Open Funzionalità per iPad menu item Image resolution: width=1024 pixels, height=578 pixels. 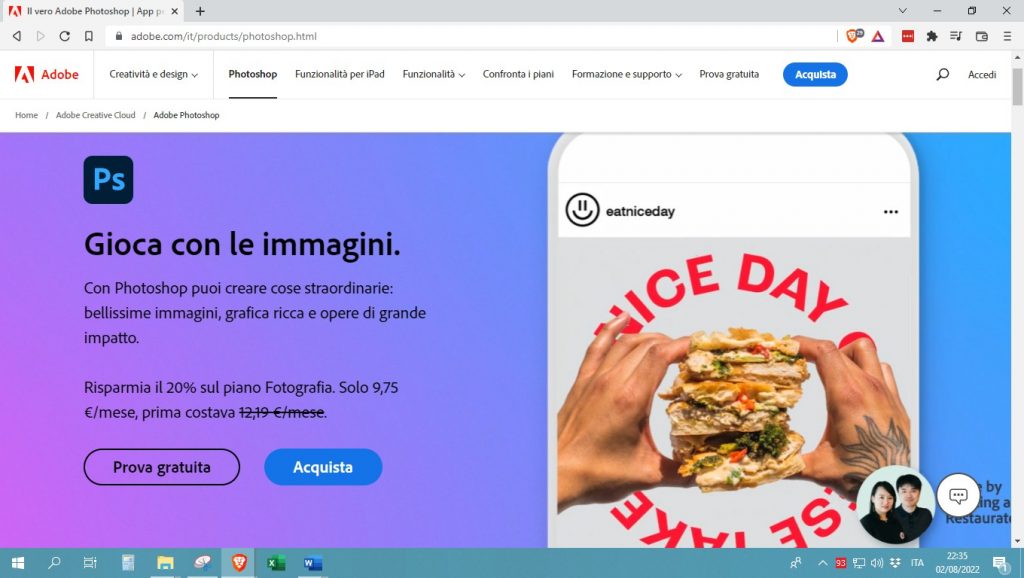tap(339, 74)
